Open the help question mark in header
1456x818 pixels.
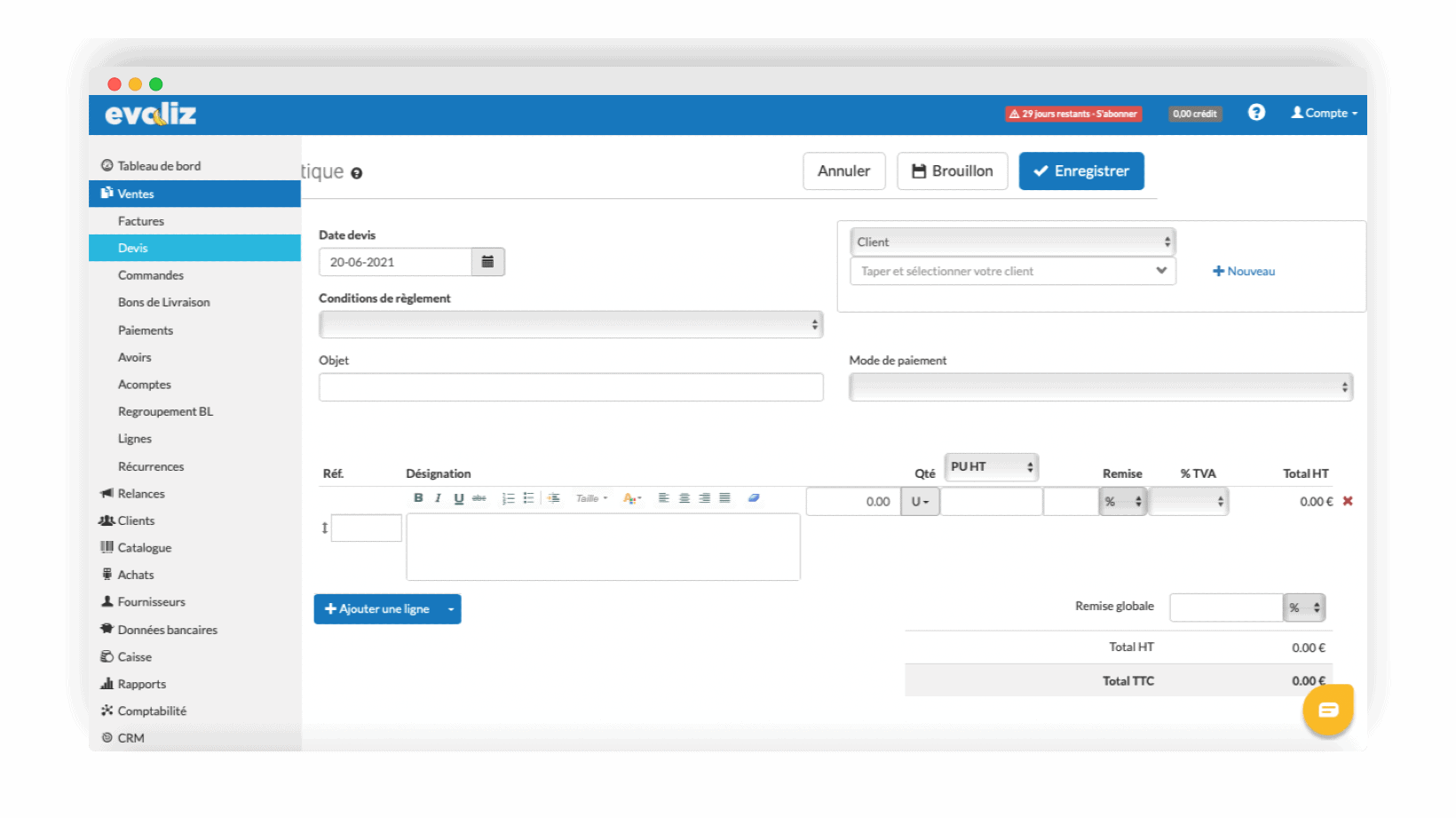tap(1256, 113)
